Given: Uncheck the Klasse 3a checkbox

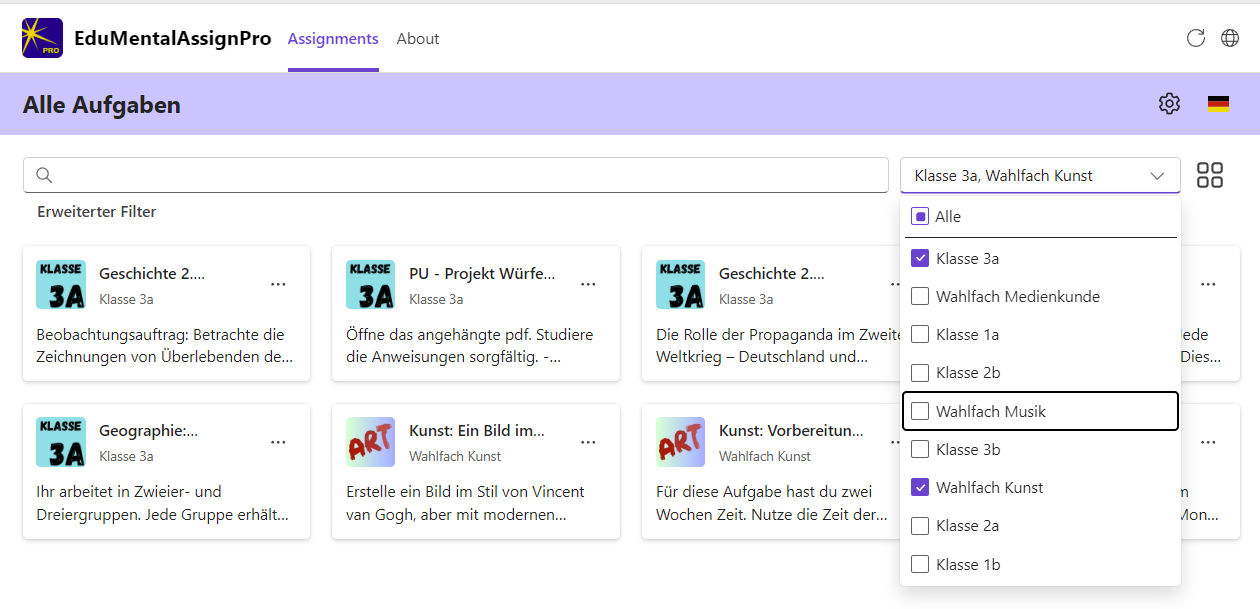Looking at the screenshot, I should pos(920,259).
